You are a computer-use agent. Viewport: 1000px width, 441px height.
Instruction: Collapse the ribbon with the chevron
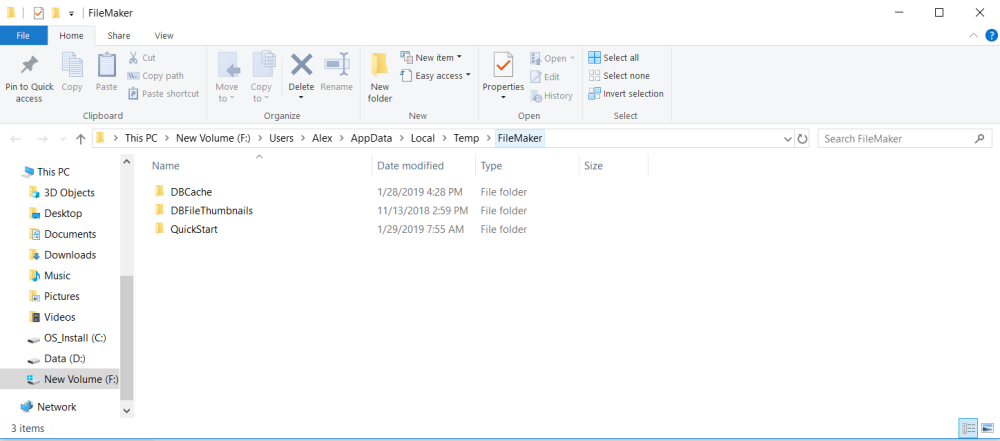973,35
